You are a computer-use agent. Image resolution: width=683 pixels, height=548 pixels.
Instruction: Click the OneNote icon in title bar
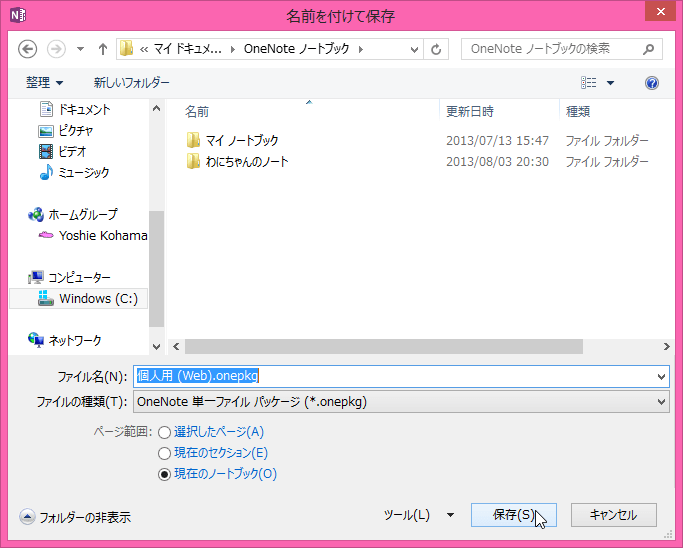click(18, 15)
